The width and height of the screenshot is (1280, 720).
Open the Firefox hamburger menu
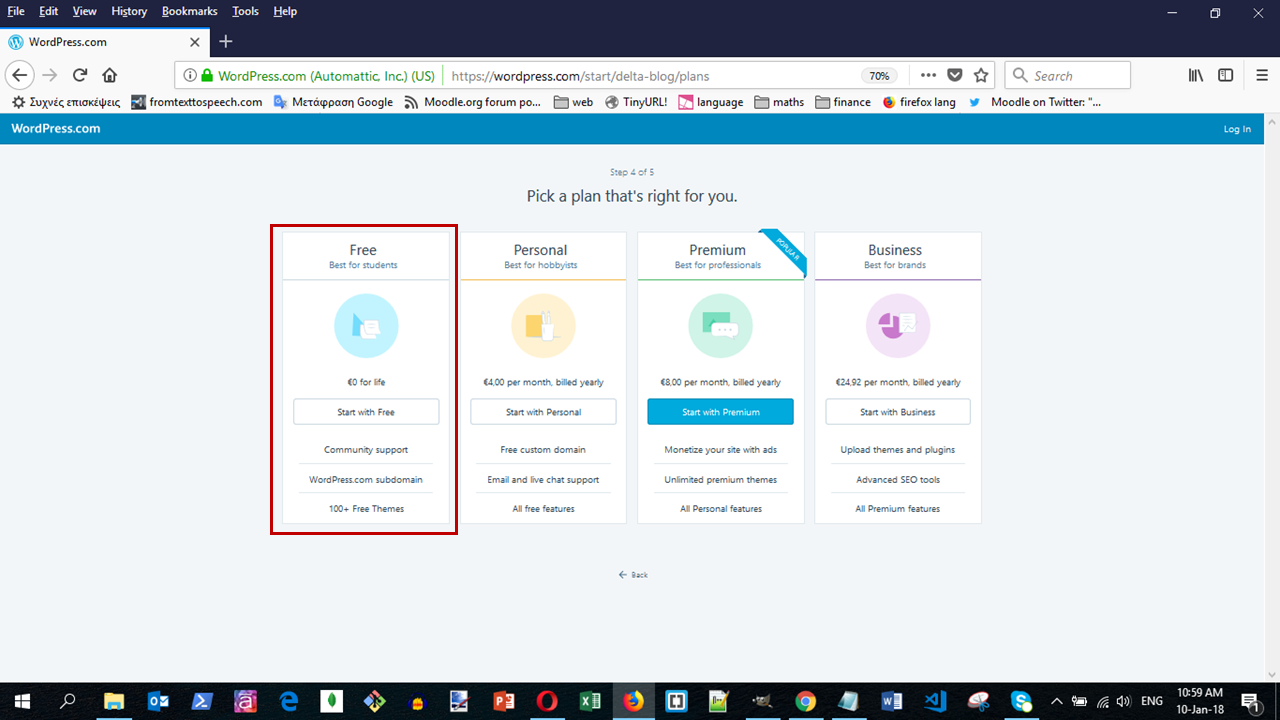[1263, 75]
